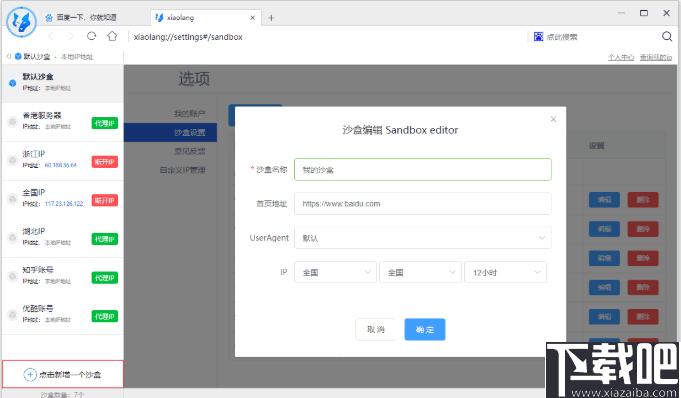Image resolution: width=681 pixels, height=398 pixels.
Task: Open the 12小时 duration dropdown
Action: pos(505,272)
